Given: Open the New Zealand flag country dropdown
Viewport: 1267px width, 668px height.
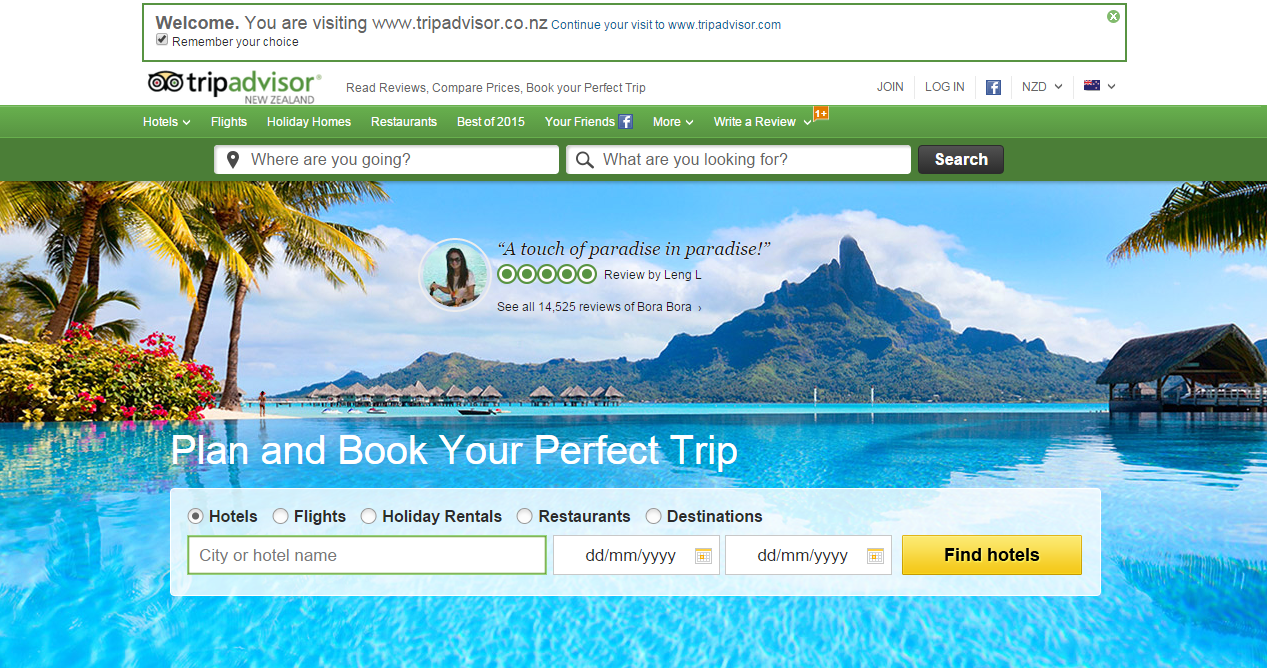Looking at the screenshot, I should tap(1100, 87).
